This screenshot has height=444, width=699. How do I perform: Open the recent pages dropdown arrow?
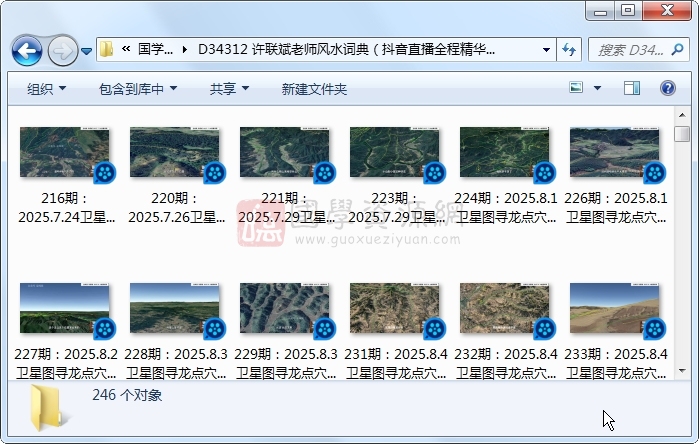[x=87, y=51]
